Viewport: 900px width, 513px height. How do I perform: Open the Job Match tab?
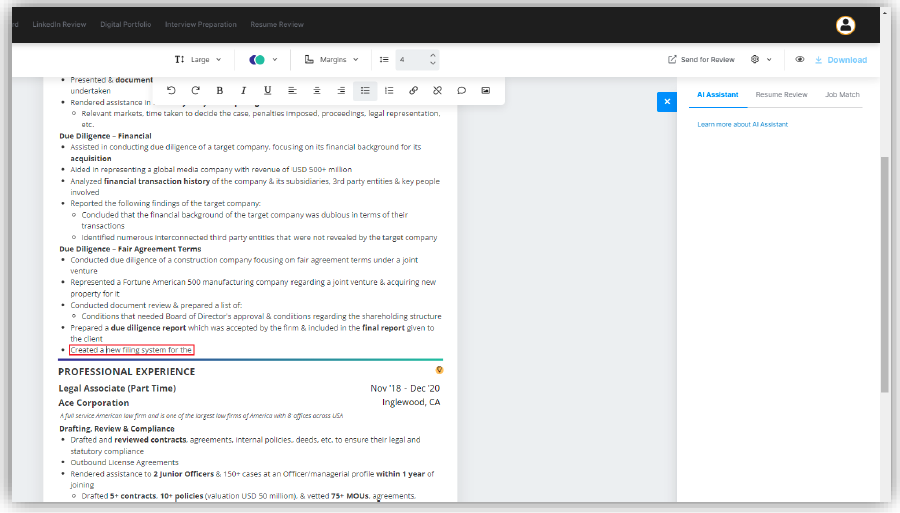coord(842,95)
